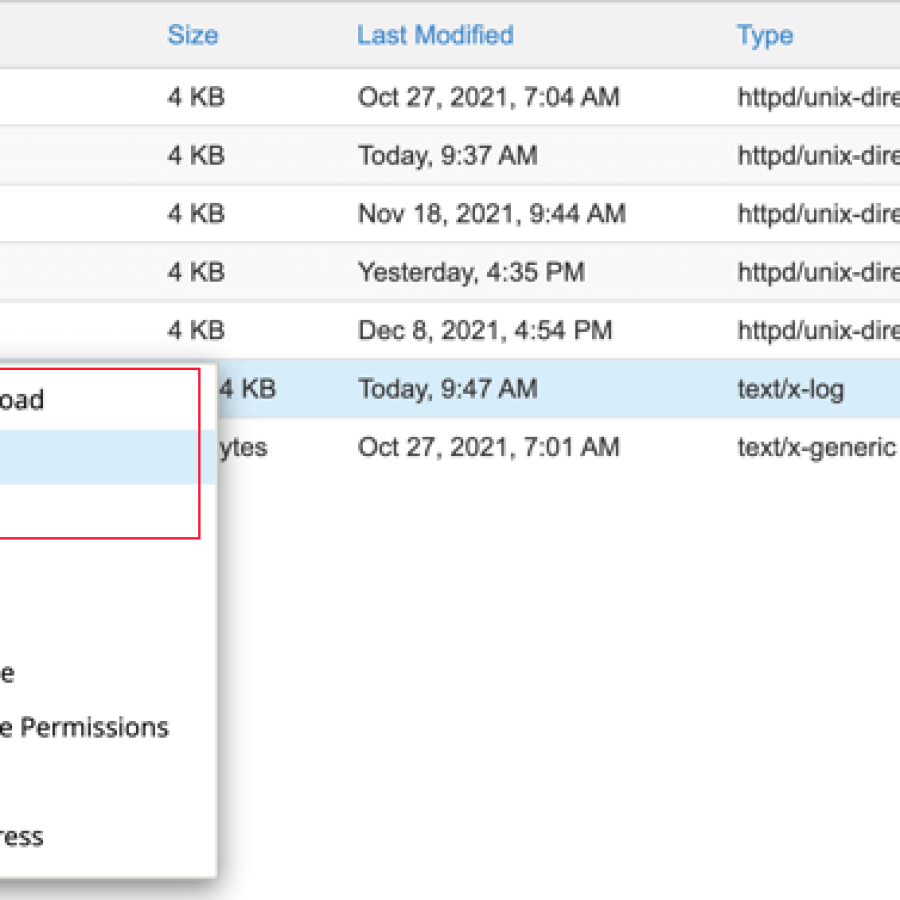
Task: Select the Download entry in the context menu
Action: pos(22,399)
